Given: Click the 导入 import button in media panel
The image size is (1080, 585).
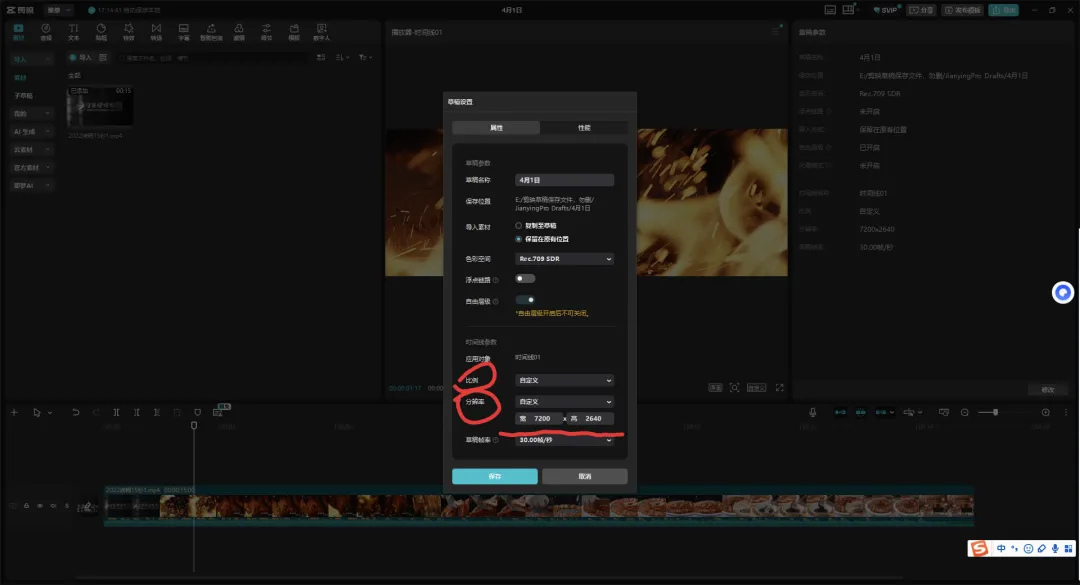Looking at the screenshot, I should point(81,57).
